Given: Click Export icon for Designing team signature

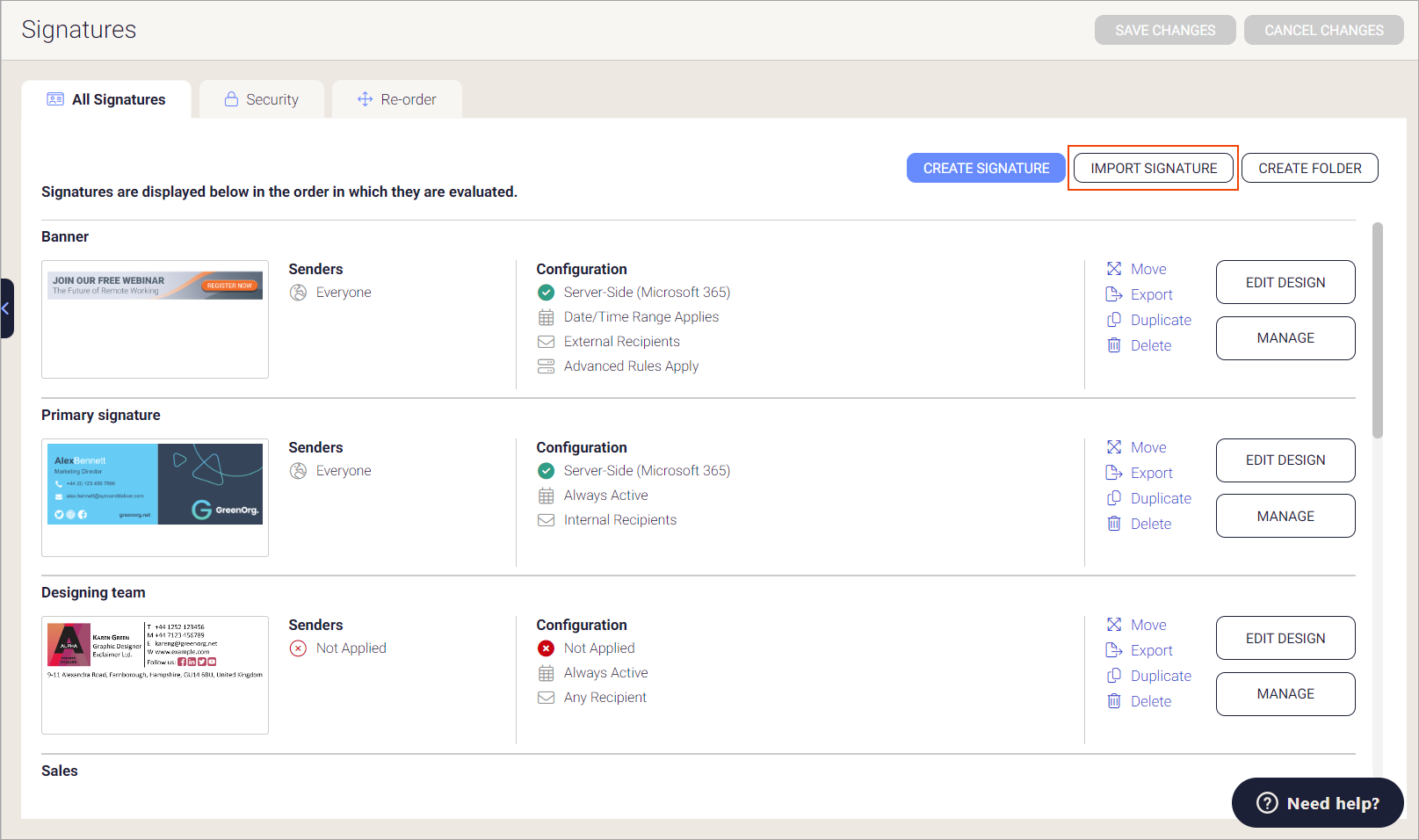Looking at the screenshot, I should (x=1114, y=650).
